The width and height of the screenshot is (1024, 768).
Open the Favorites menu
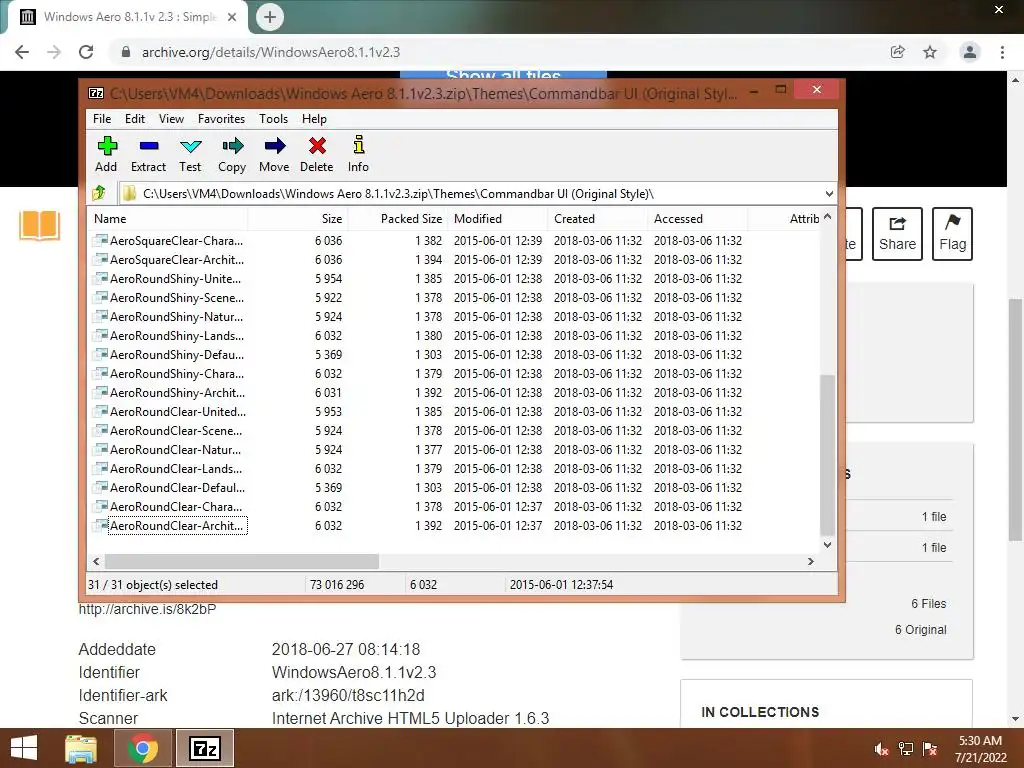point(221,119)
